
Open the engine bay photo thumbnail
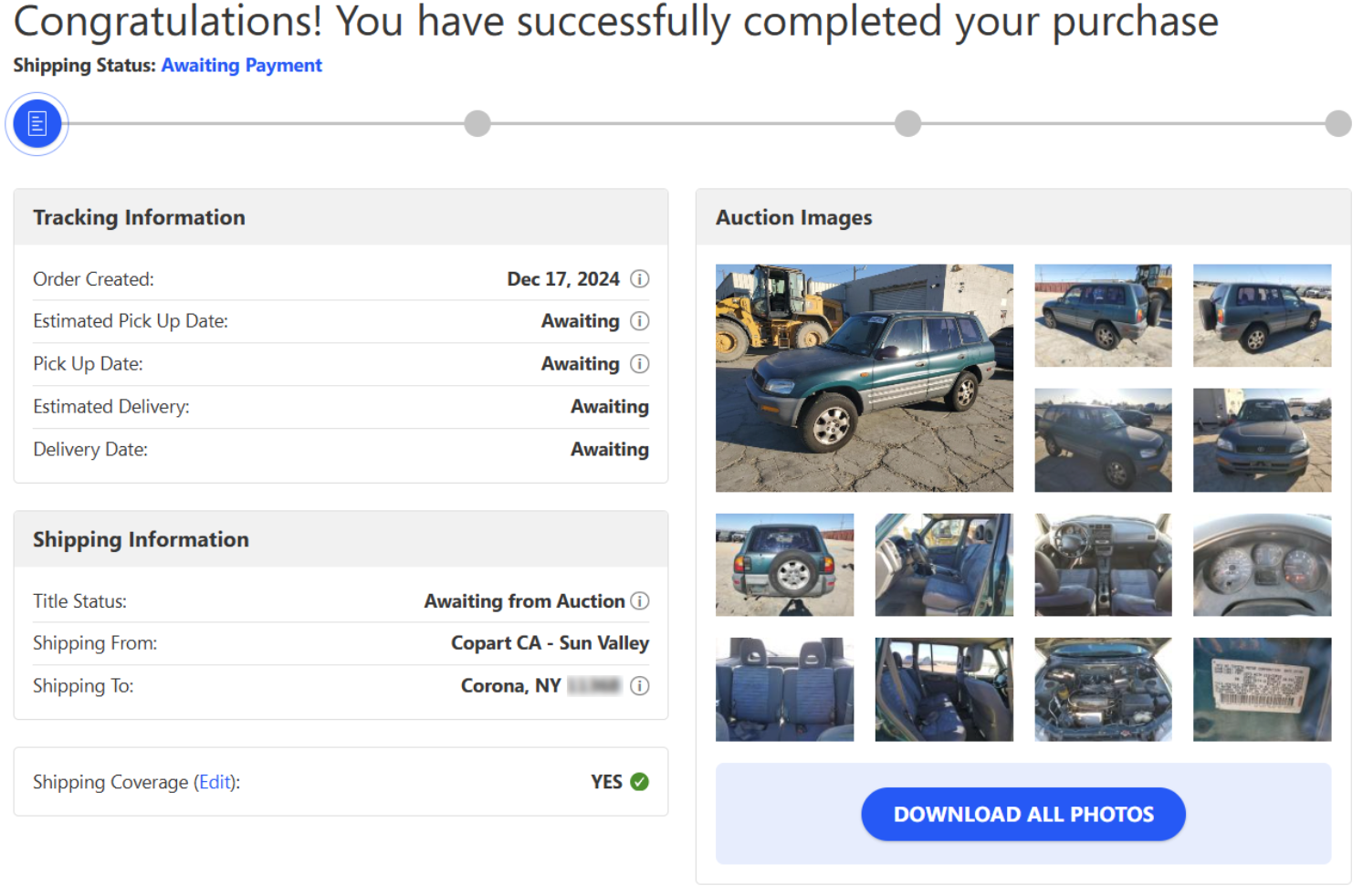pos(1103,689)
